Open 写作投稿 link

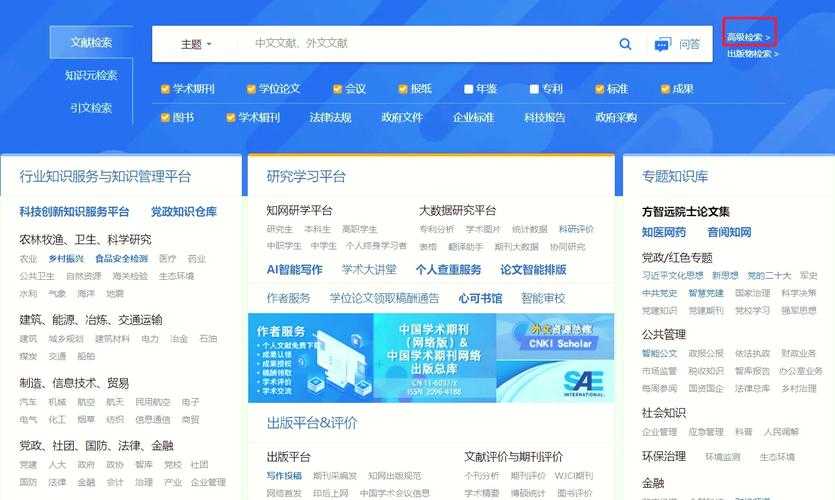click(x=284, y=476)
